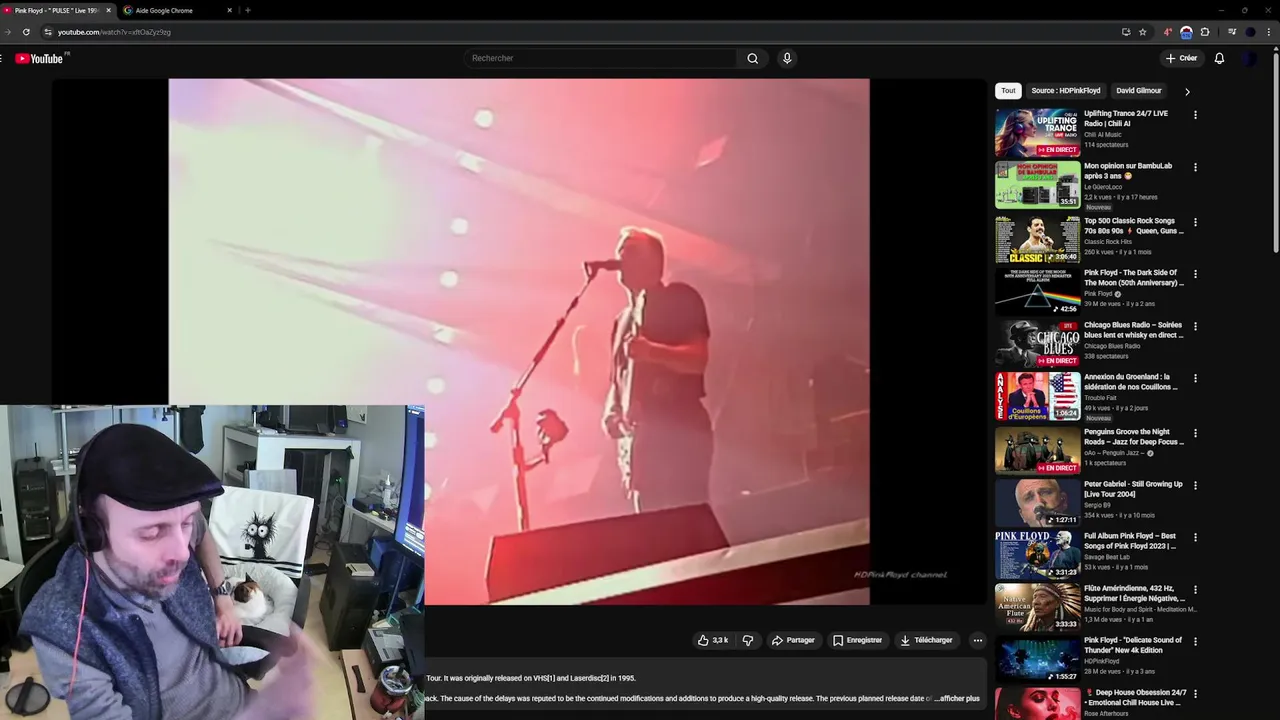Expand description with ...afficher plus
The width and height of the screenshot is (1280, 720).
957,699
